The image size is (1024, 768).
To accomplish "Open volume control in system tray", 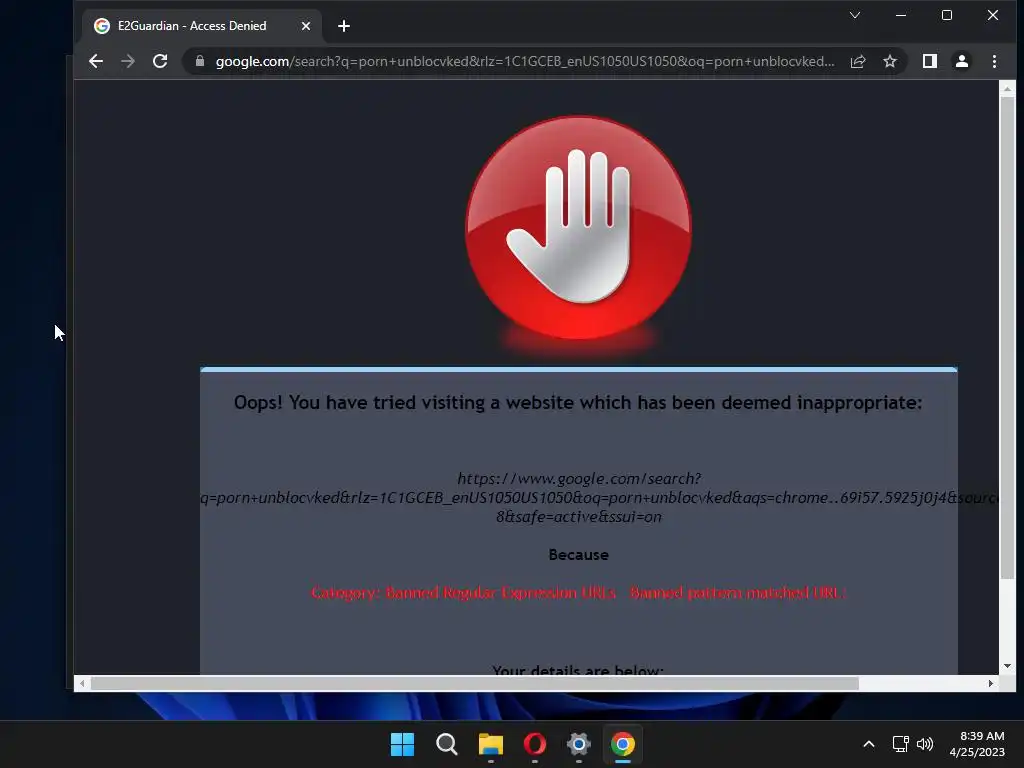I will click(x=925, y=744).
